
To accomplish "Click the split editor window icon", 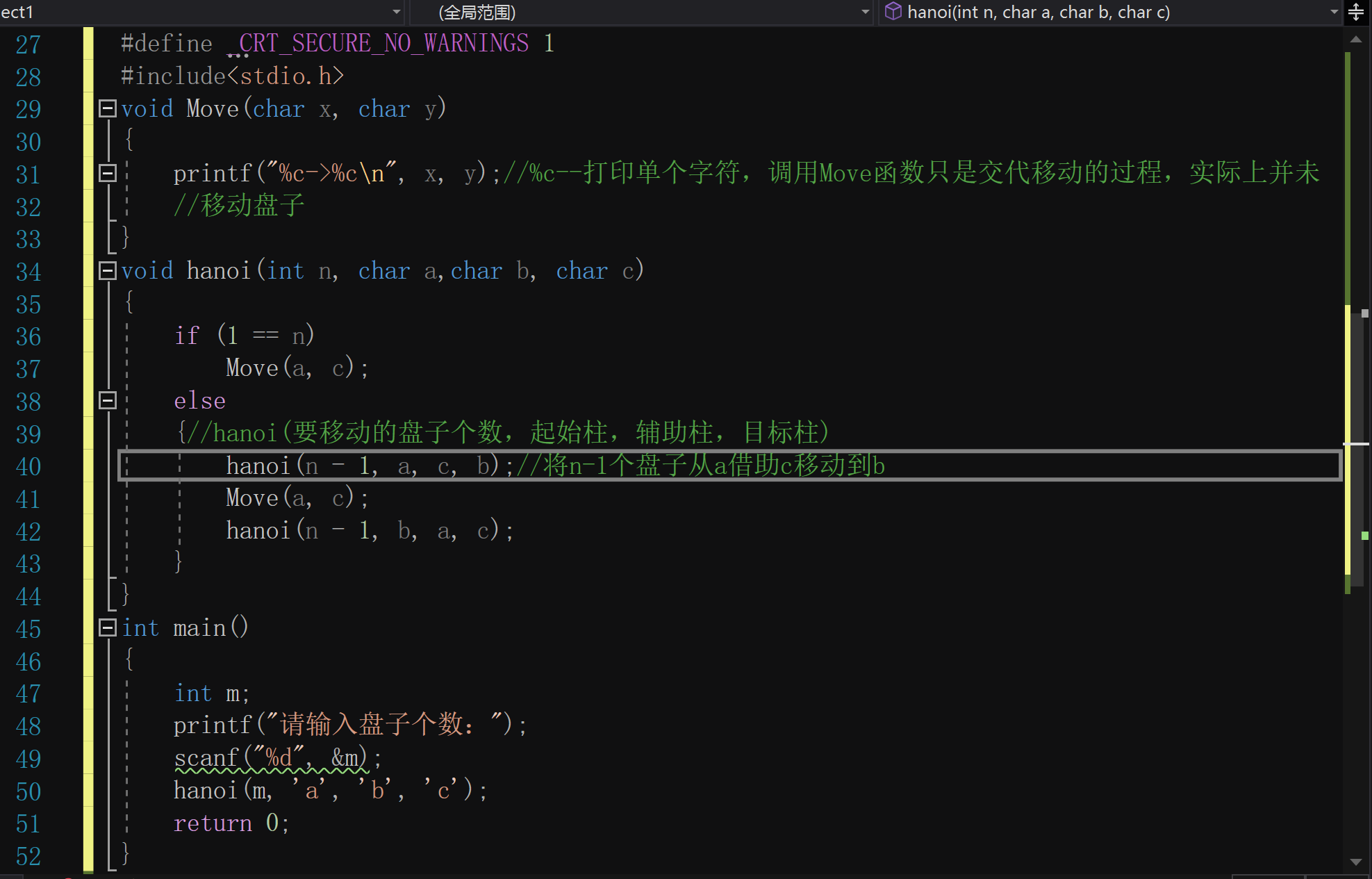I will click(x=1355, y=12).
